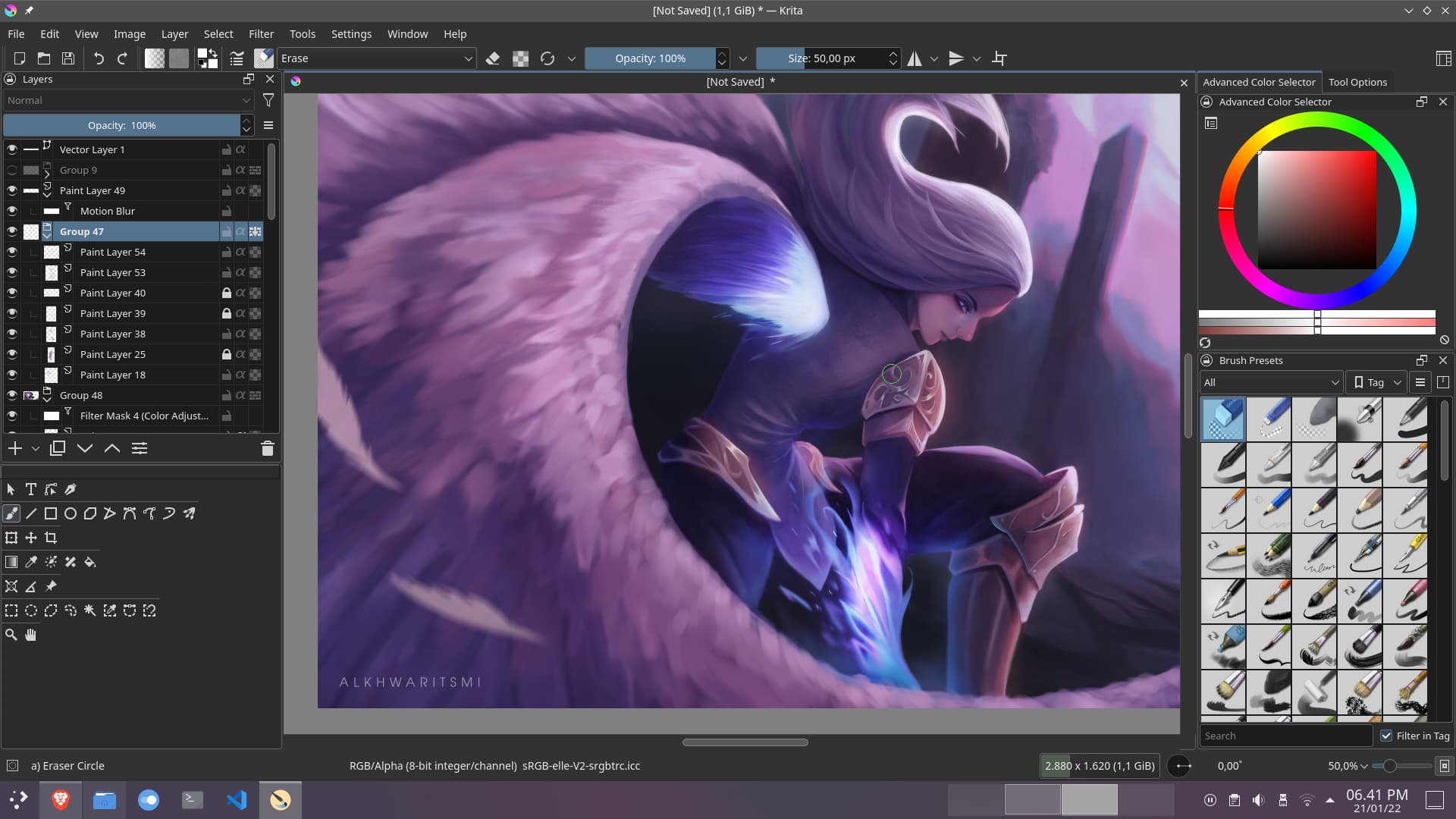The image size is (1456, 819).
Task: Collapse Group 47 expander arrow
Action: (47, 236)
